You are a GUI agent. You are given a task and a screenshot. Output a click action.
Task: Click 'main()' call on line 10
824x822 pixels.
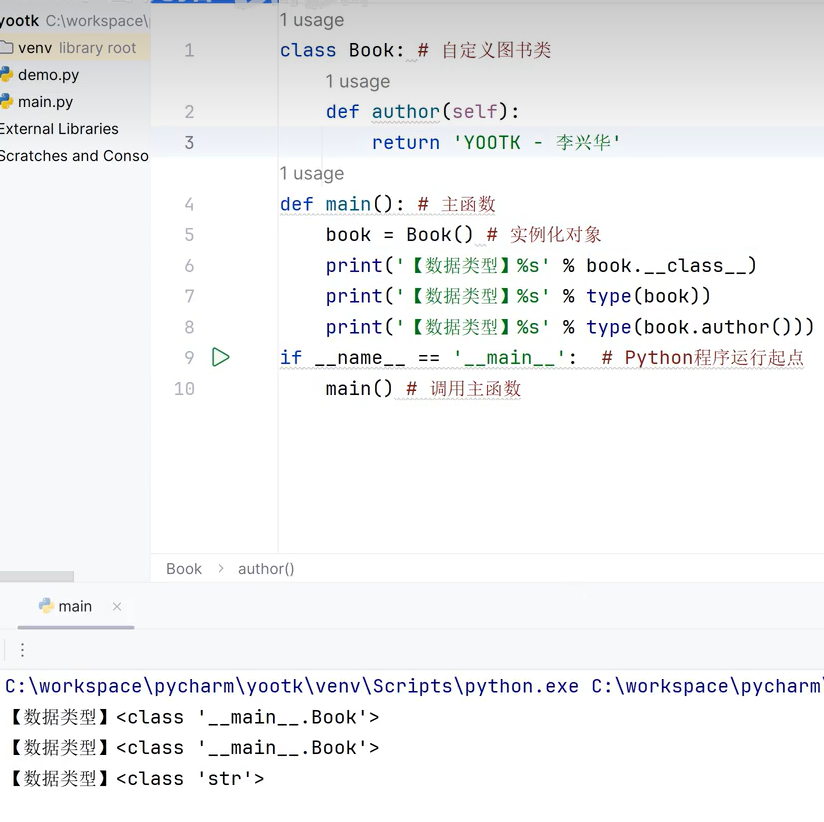(359, 389)
